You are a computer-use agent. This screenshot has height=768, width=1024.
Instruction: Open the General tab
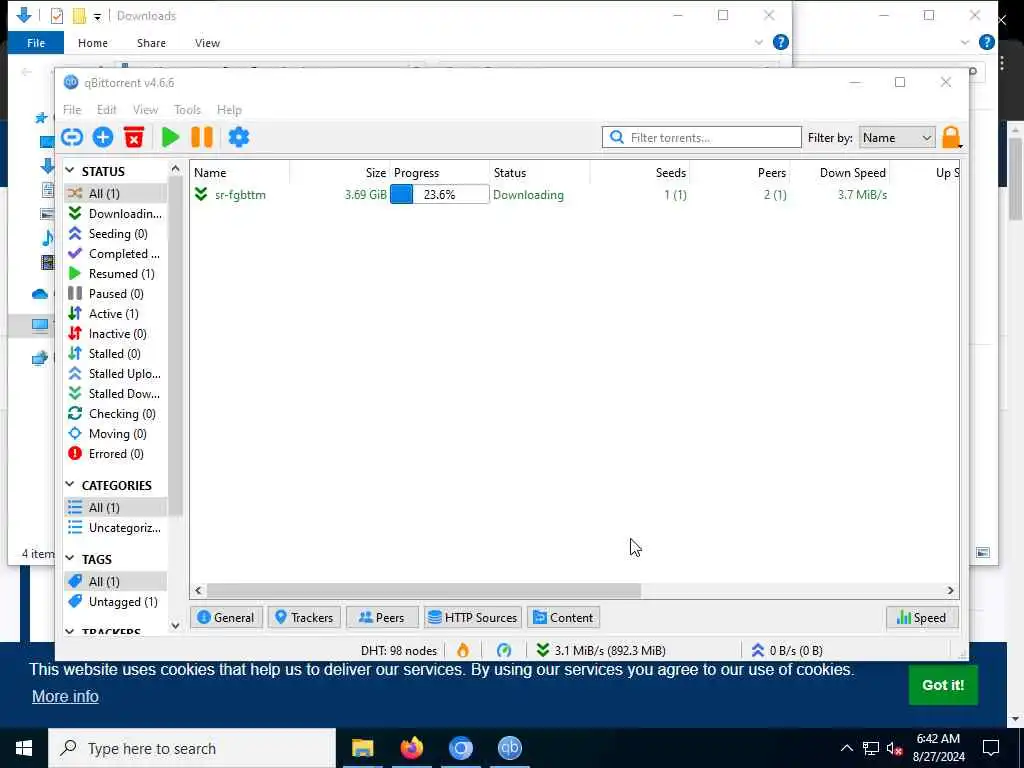pos(226,618)
